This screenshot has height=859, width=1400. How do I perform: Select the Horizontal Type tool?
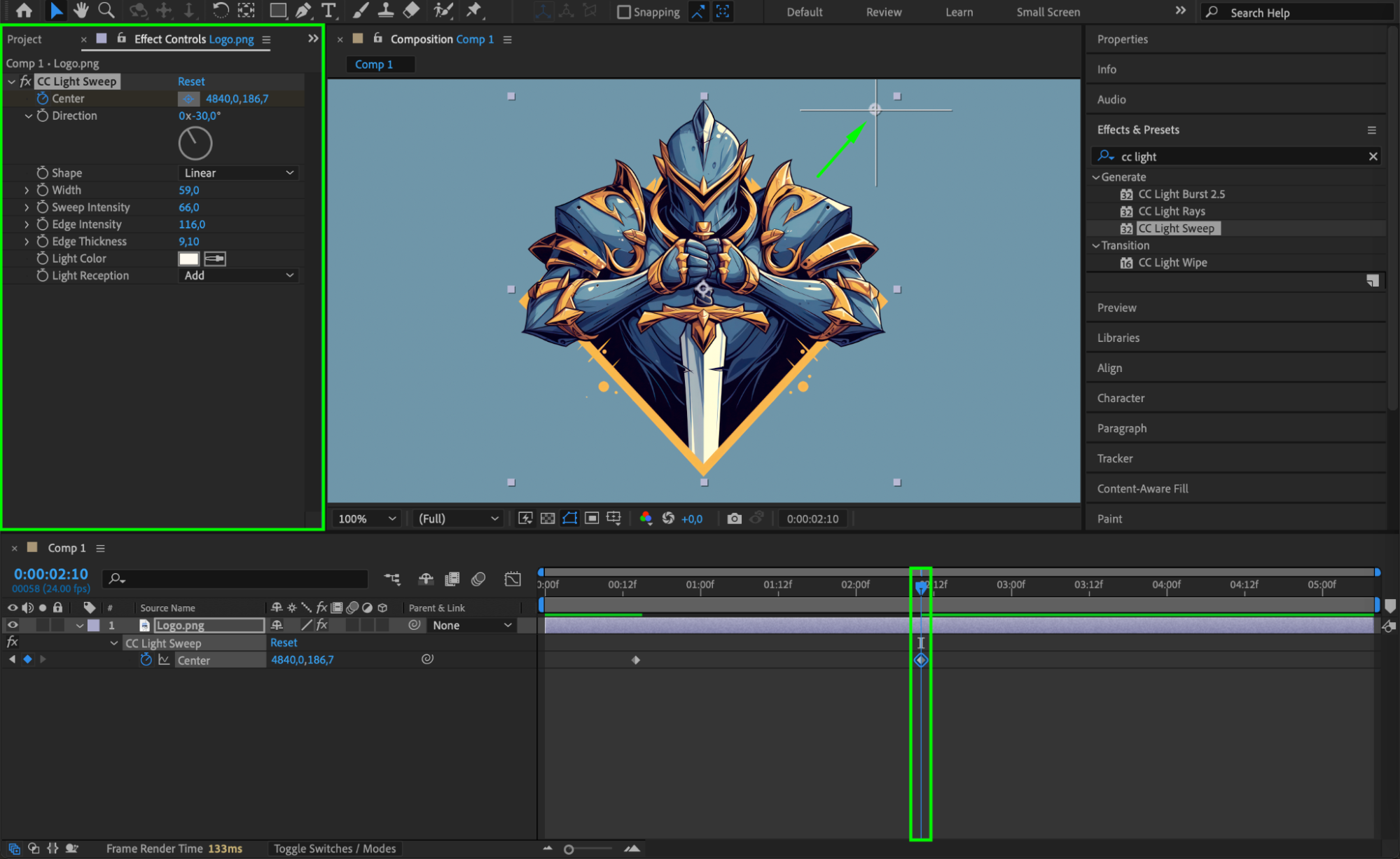coord(328,11)
